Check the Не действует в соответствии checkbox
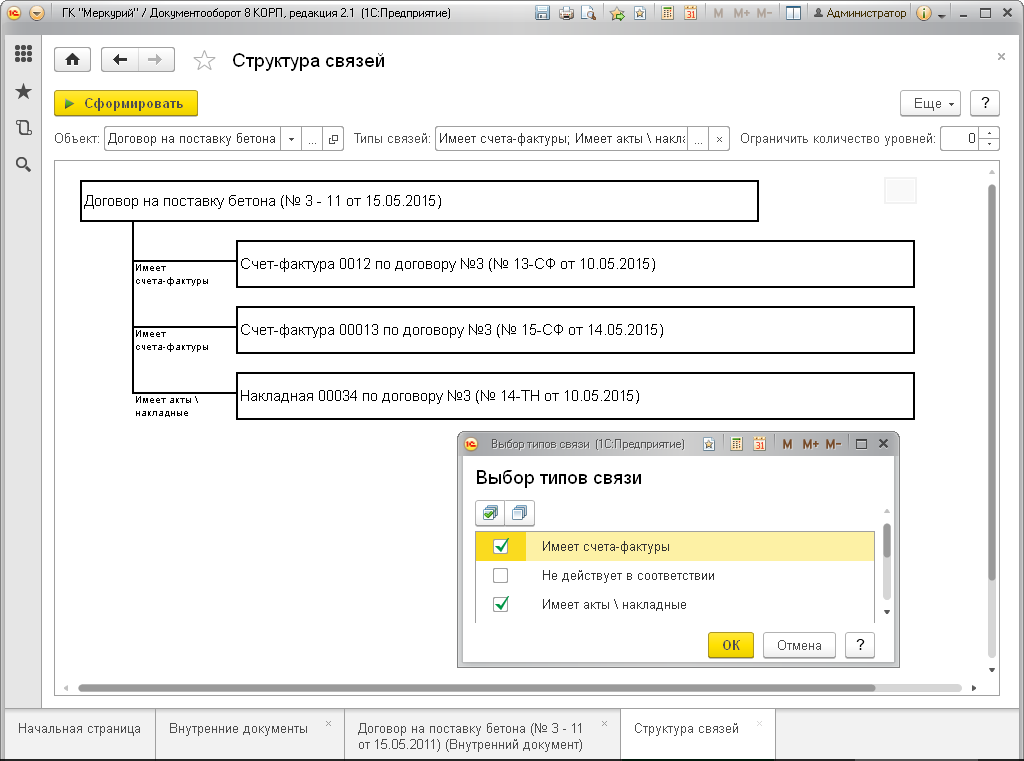The image size is (1024, 761). (x=501, y=575)
